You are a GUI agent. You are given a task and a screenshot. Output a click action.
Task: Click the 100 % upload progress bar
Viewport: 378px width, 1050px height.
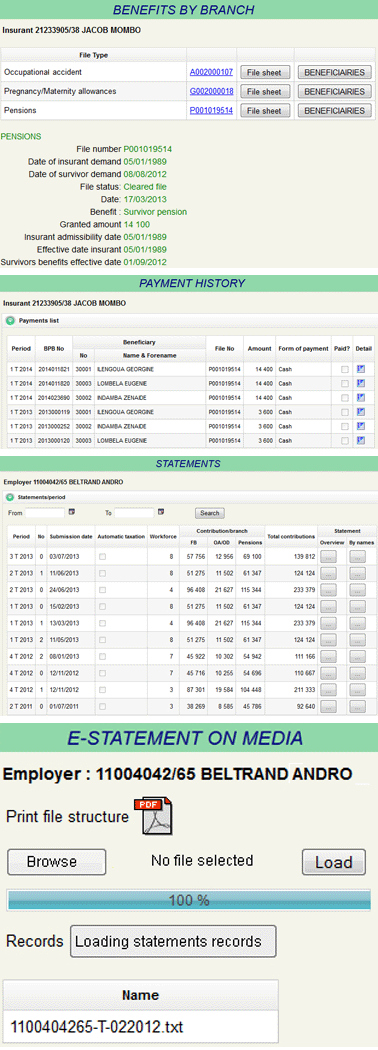point(188,900)
